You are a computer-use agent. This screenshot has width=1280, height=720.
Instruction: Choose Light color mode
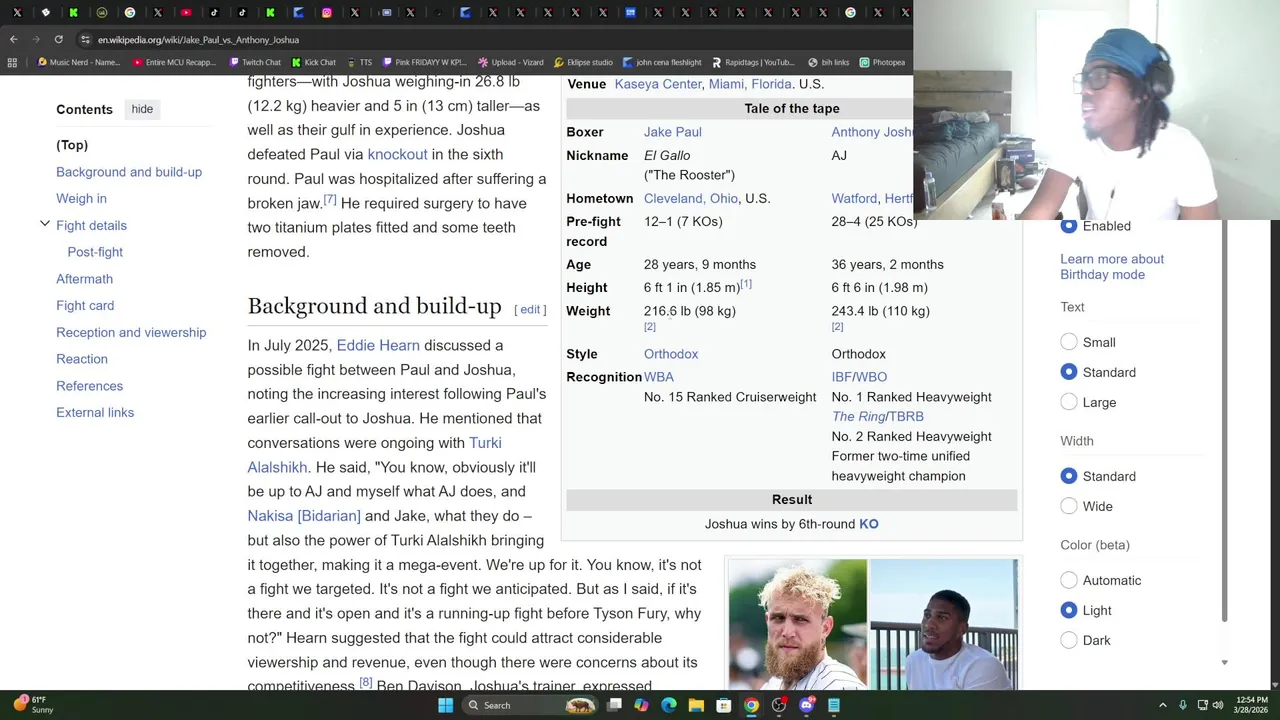(x=1069, y=610)
